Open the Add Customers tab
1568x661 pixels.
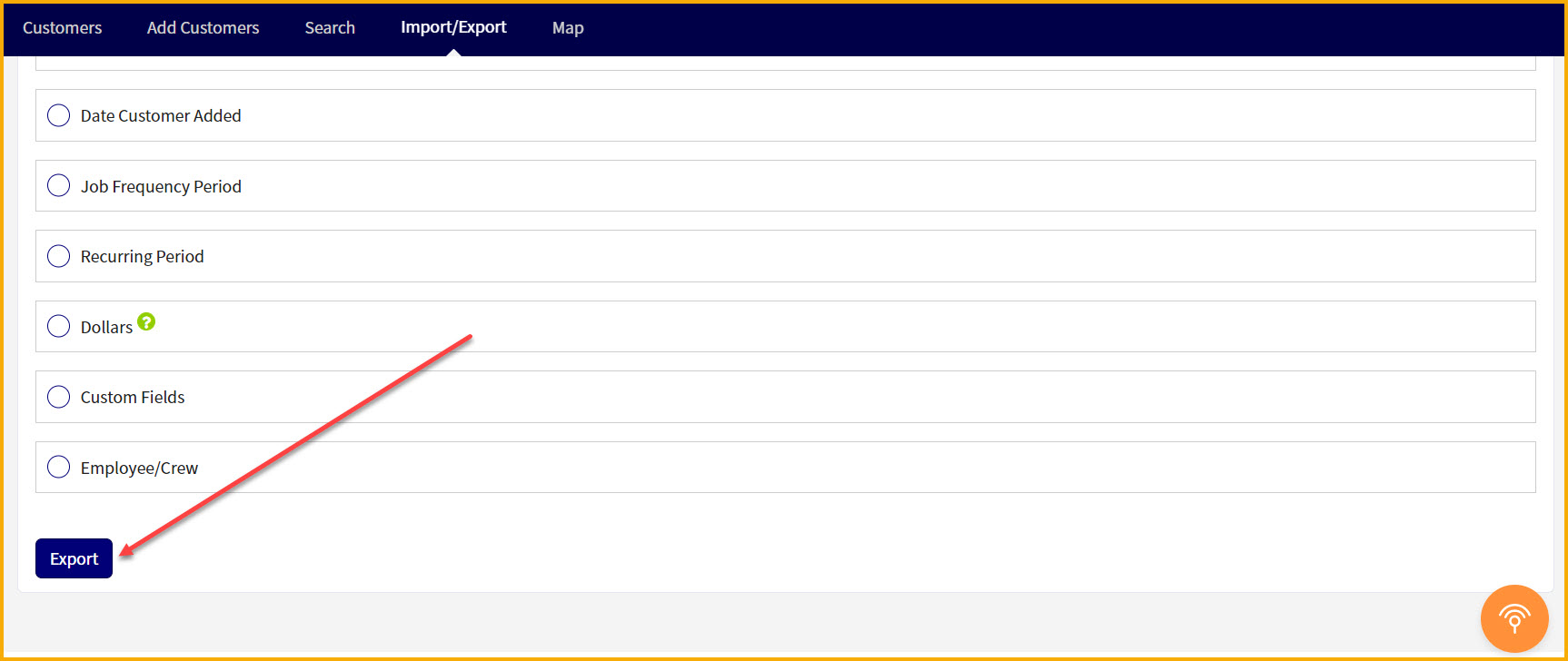203,28
